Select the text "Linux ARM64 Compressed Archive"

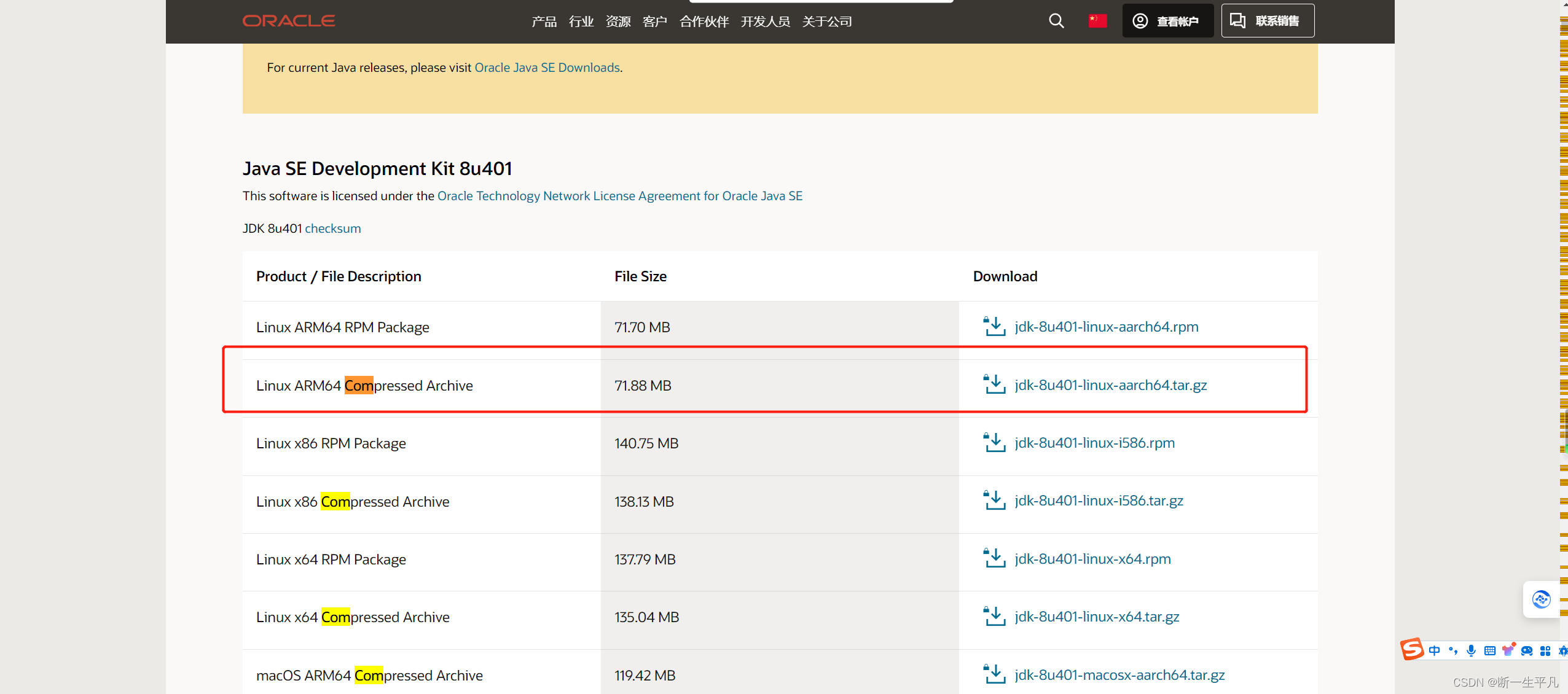coord(364,386)
